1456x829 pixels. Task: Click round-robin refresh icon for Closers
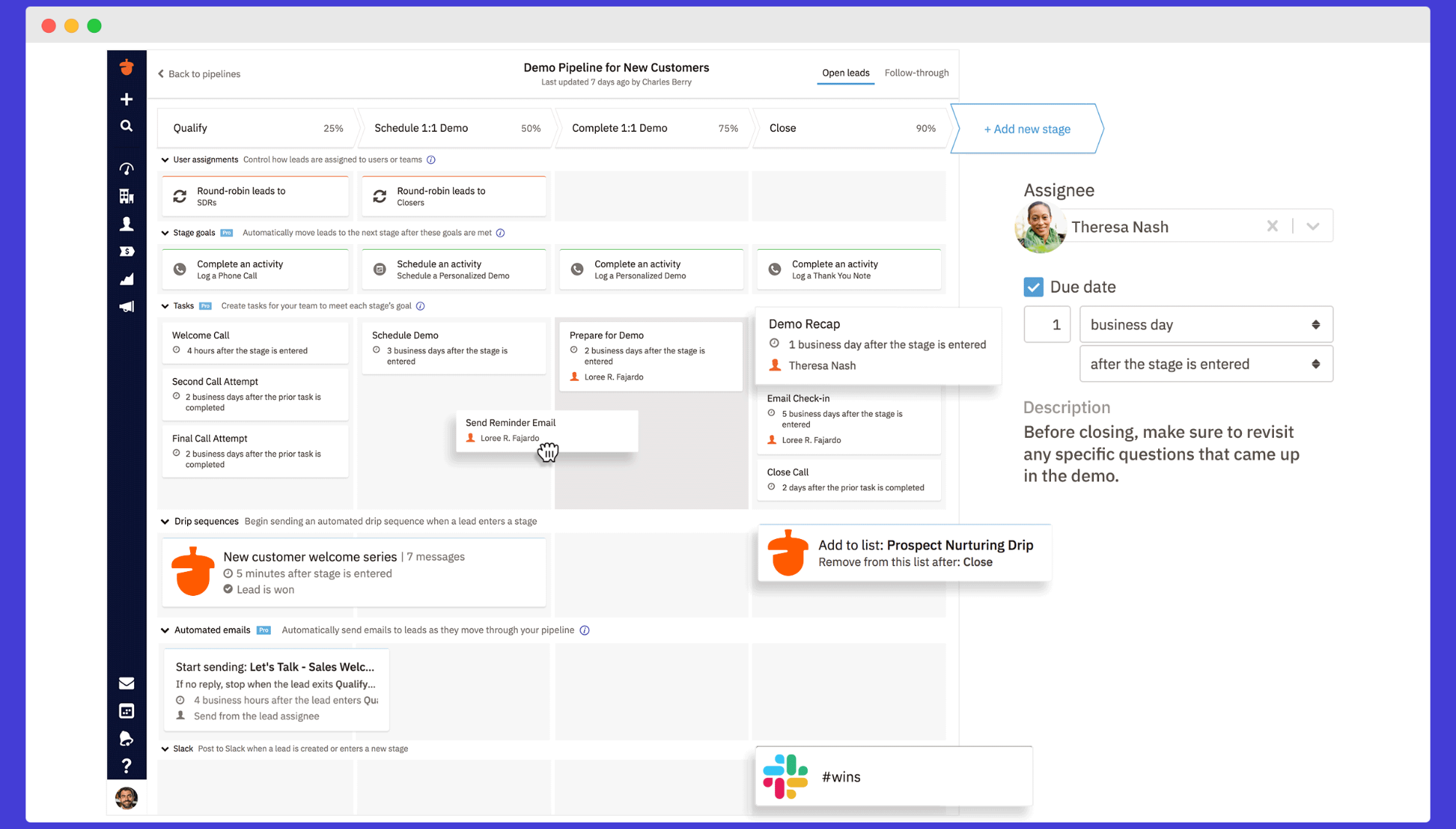379,196
